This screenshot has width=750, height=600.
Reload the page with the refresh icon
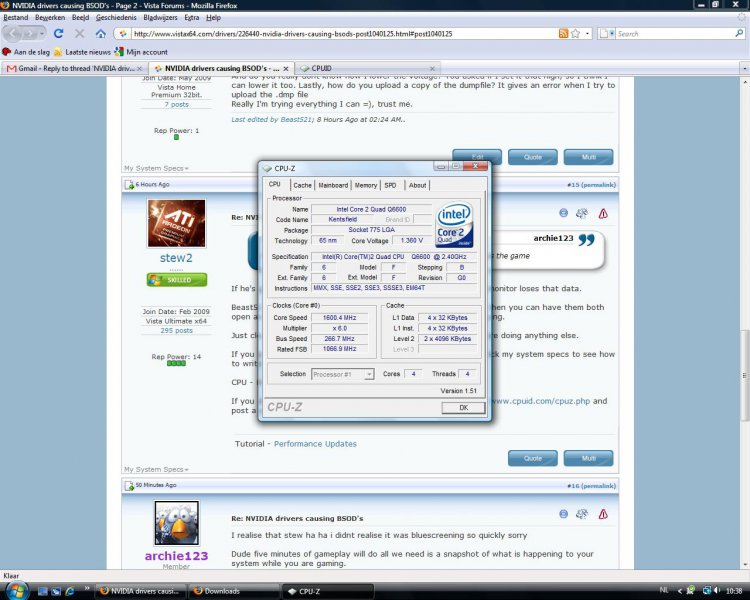click(x=58, y=33)
